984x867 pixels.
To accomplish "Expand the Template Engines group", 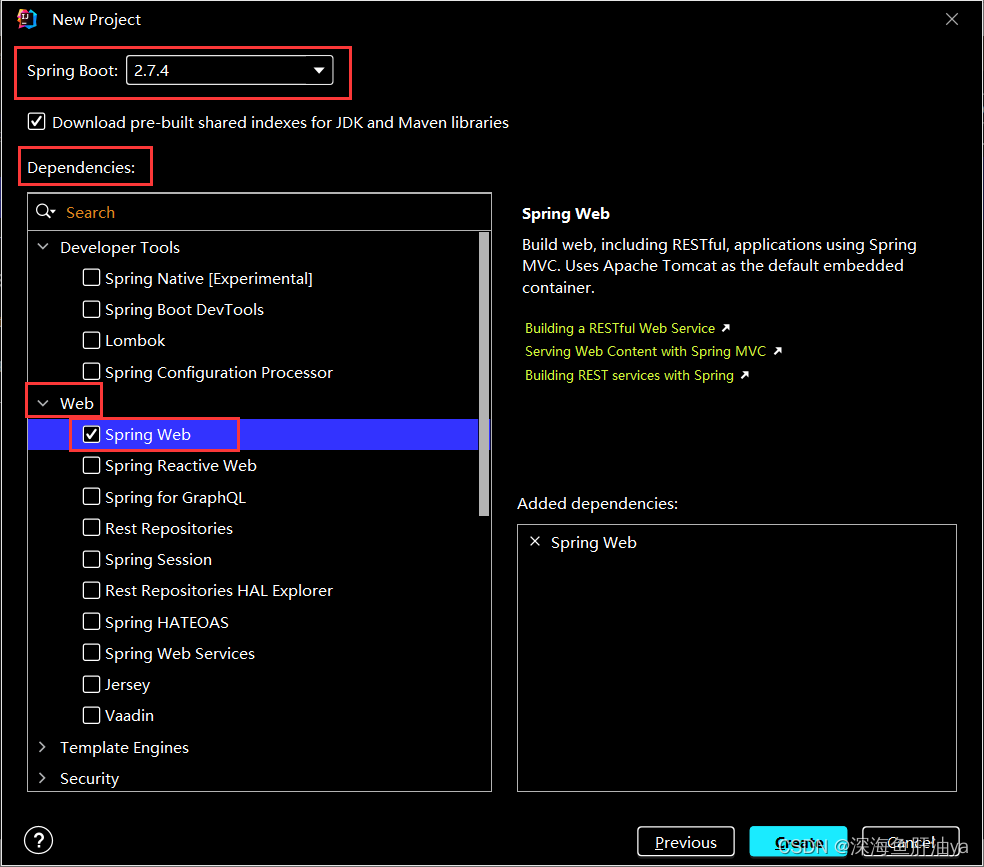I will pyautogui.click(x=43, y=747).
